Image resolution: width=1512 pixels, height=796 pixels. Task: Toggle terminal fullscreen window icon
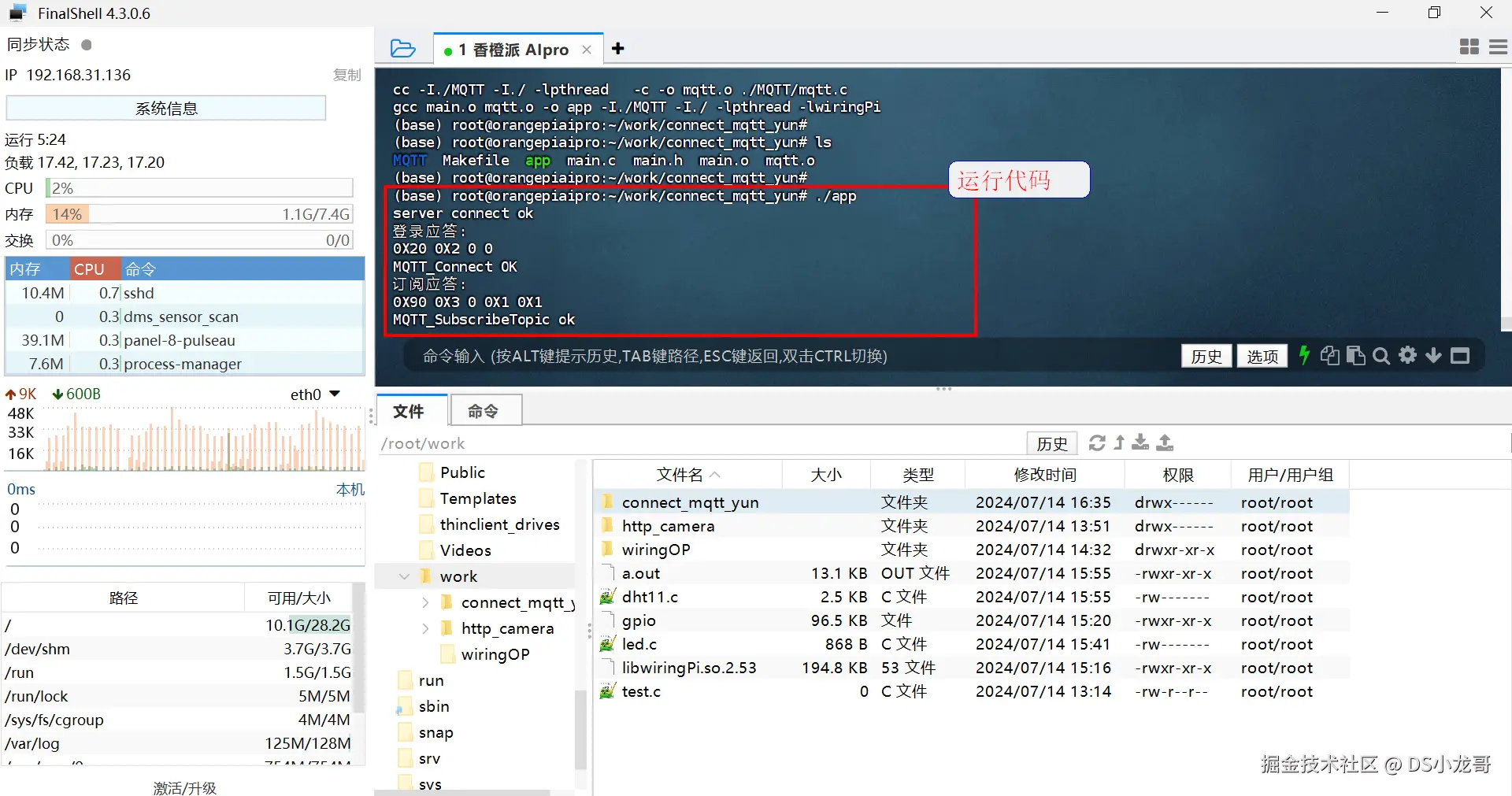point(1460,356)
